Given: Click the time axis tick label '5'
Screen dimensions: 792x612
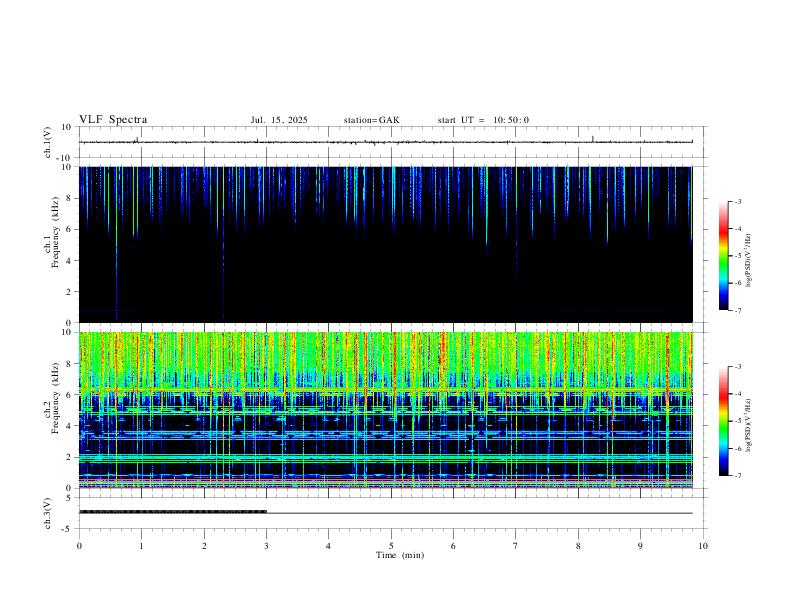Looking at the screenshot, I should point(391,546).
